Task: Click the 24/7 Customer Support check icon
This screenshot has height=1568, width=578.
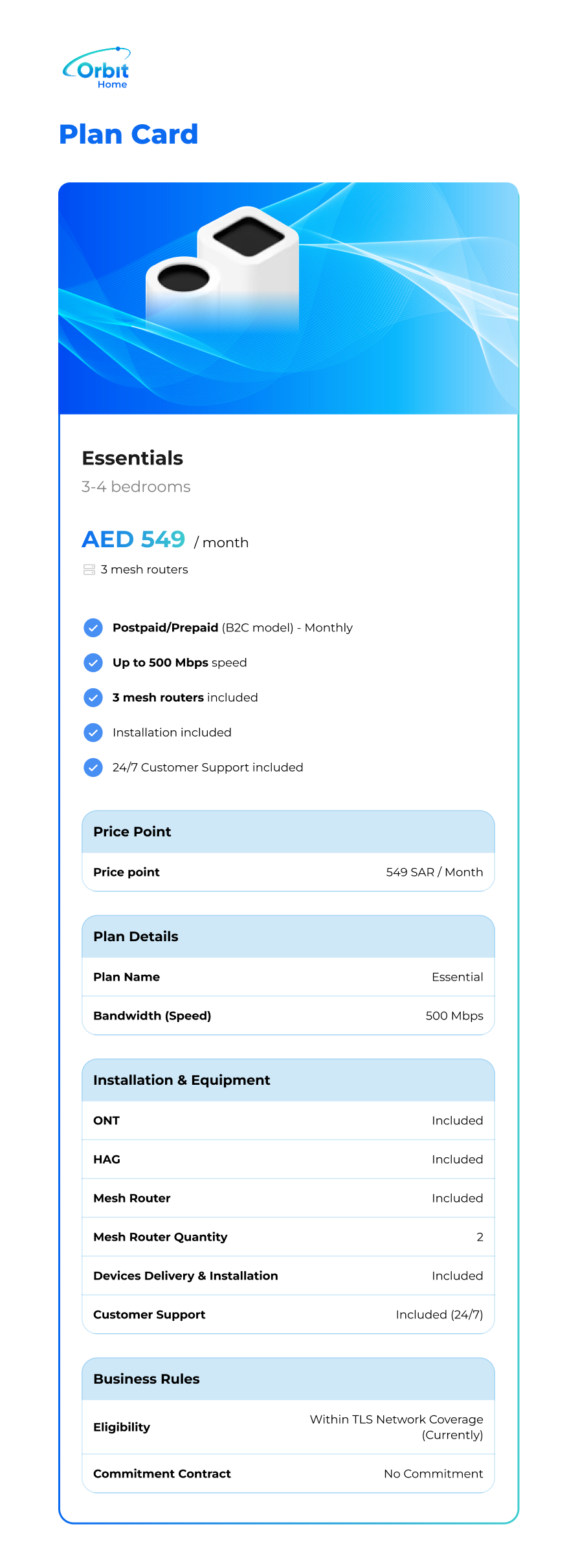Action: point(93,767)
